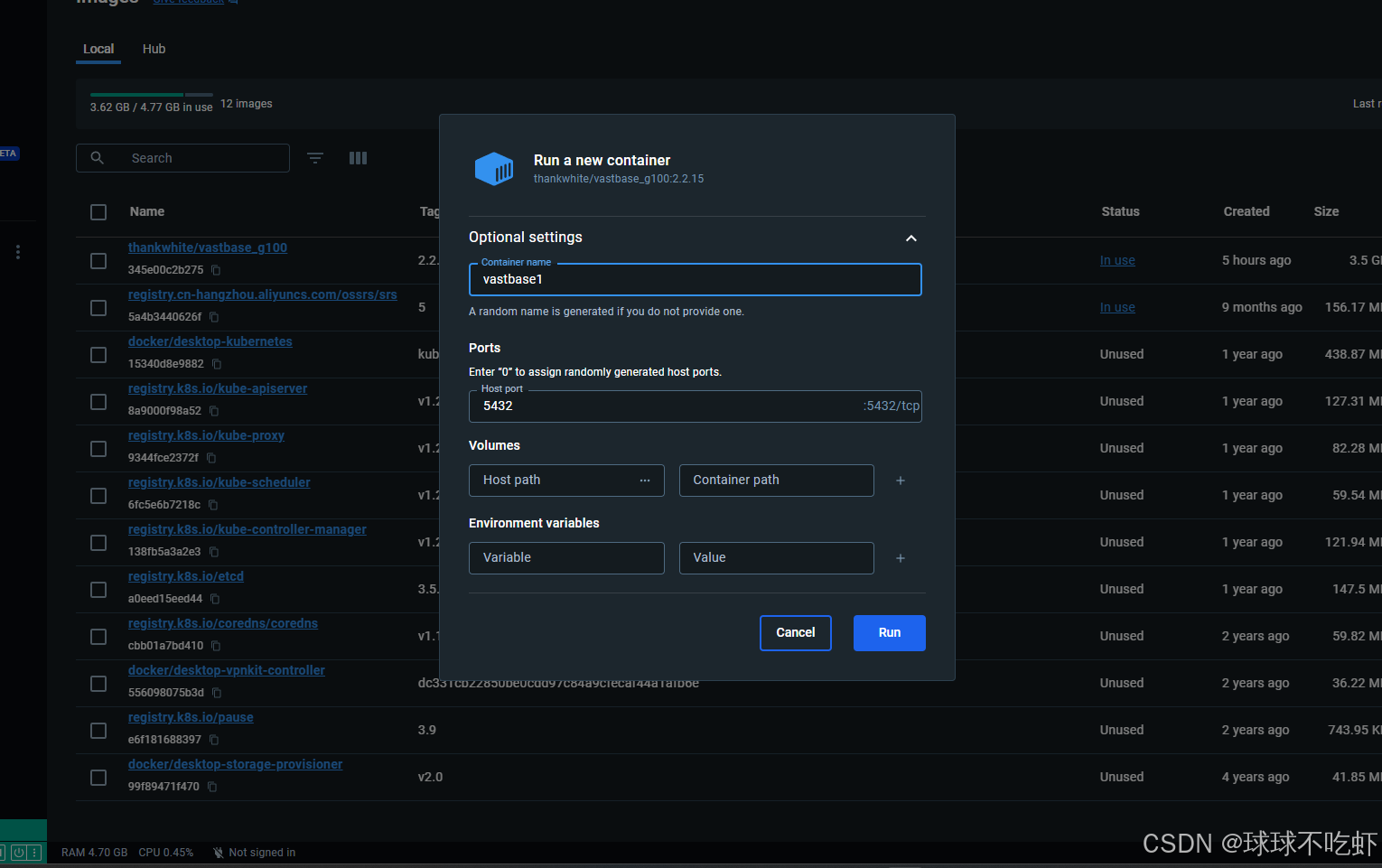Copy image ID a0eed15eed44
The width and height of the screenshot is (1382, 868).
pyautogui.click(x=215, y=599)
